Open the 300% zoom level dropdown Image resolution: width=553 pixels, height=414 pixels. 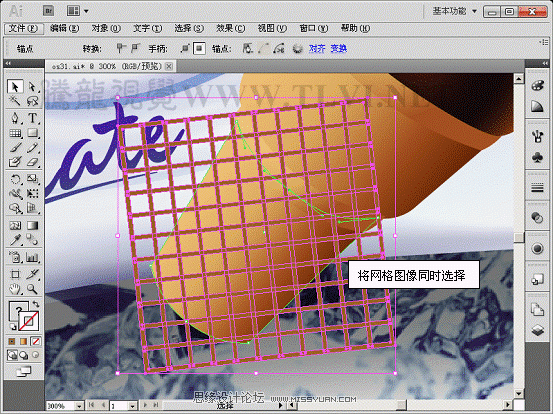[x=79, y=406]
